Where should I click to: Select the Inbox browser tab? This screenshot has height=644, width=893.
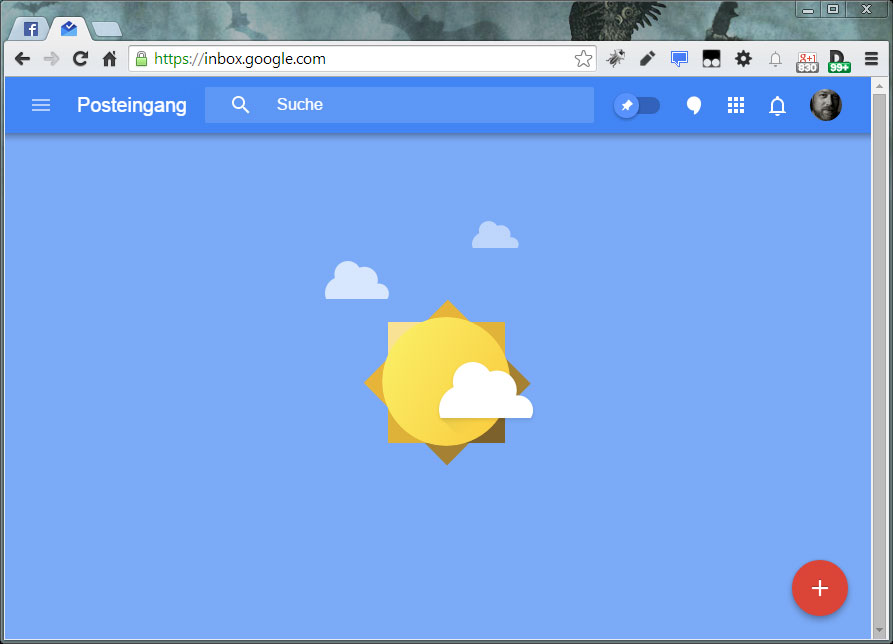coord(69,28)
